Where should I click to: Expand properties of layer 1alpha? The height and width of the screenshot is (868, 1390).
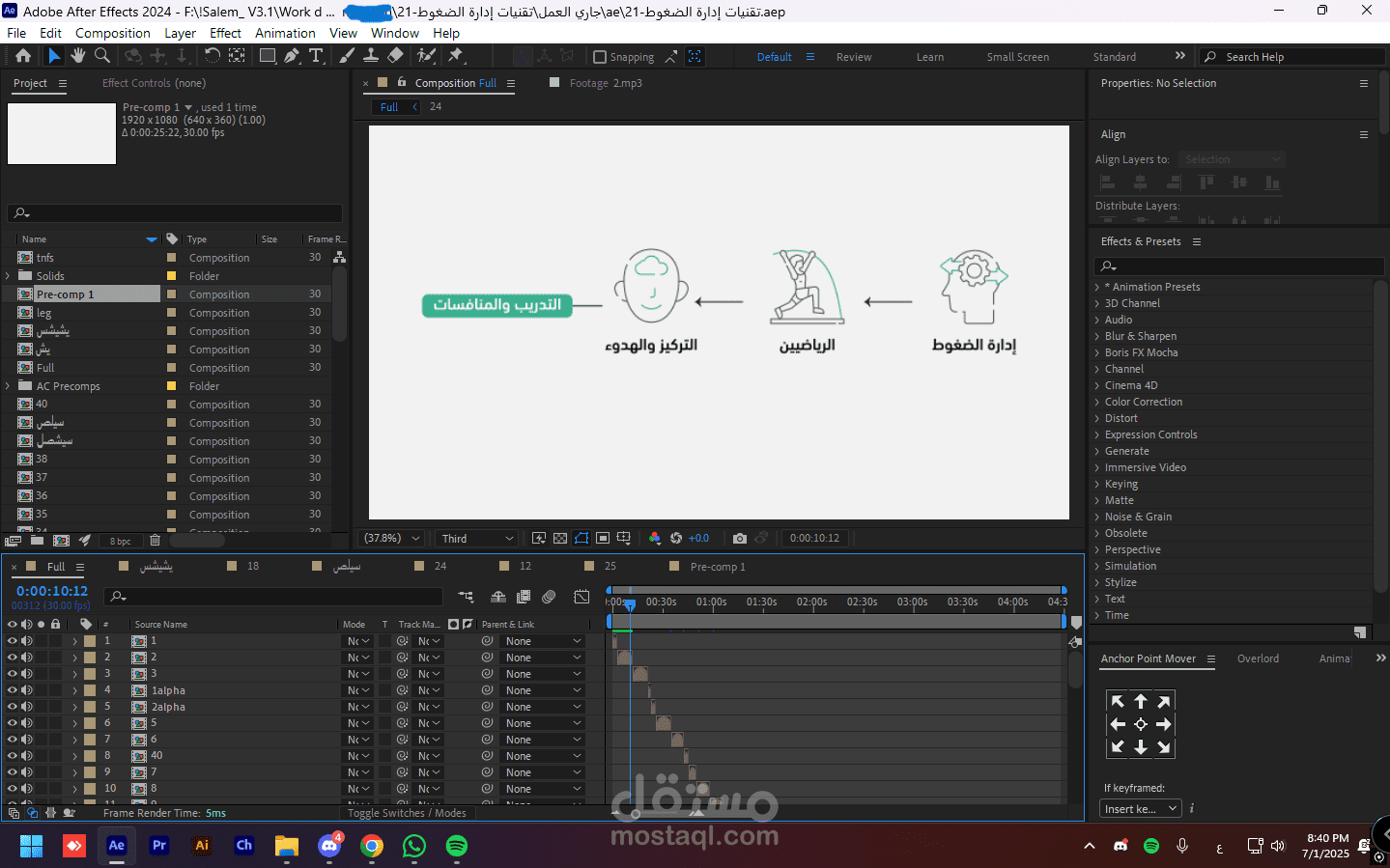[74, 690]
